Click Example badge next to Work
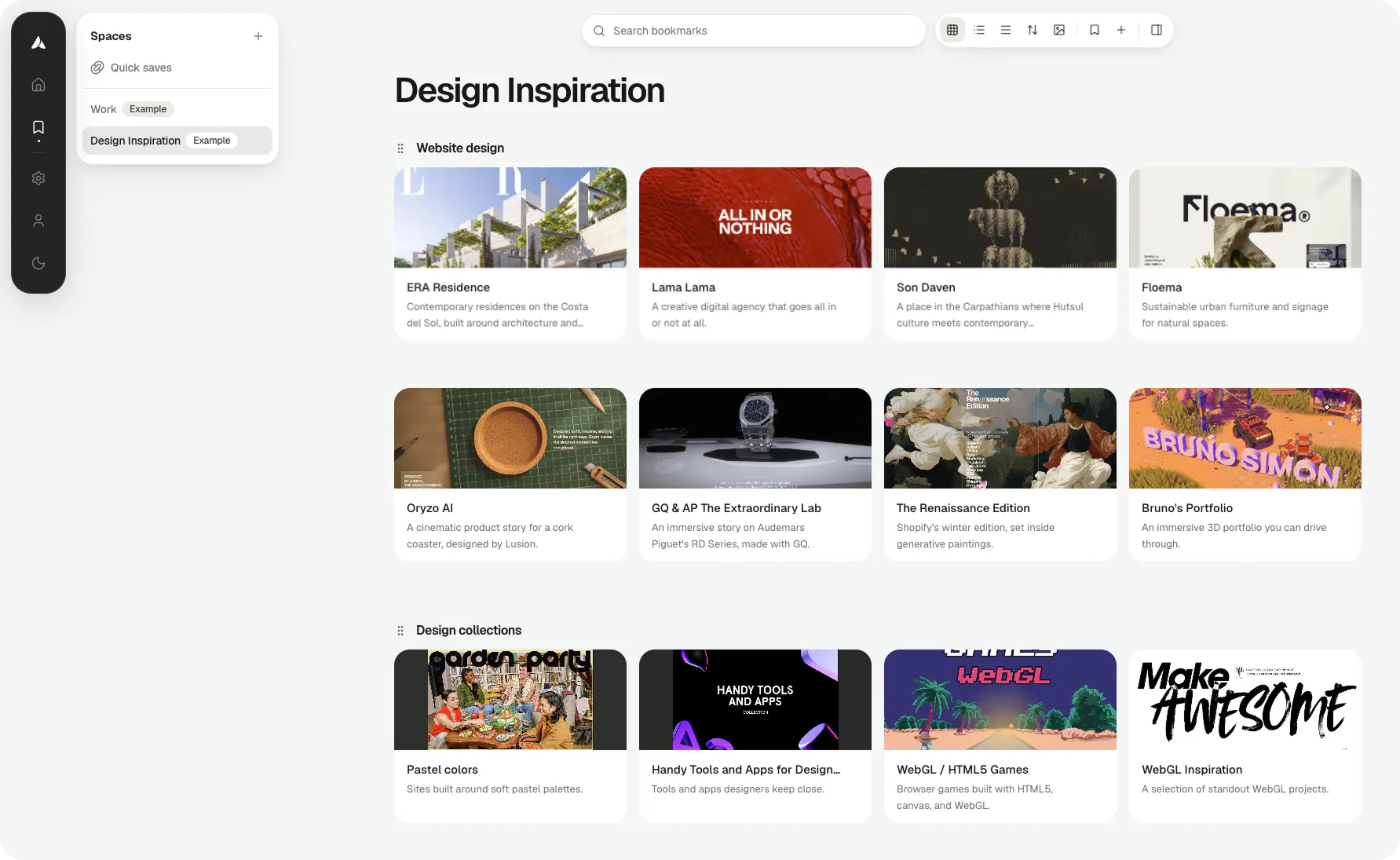 (x=148, y=109)
